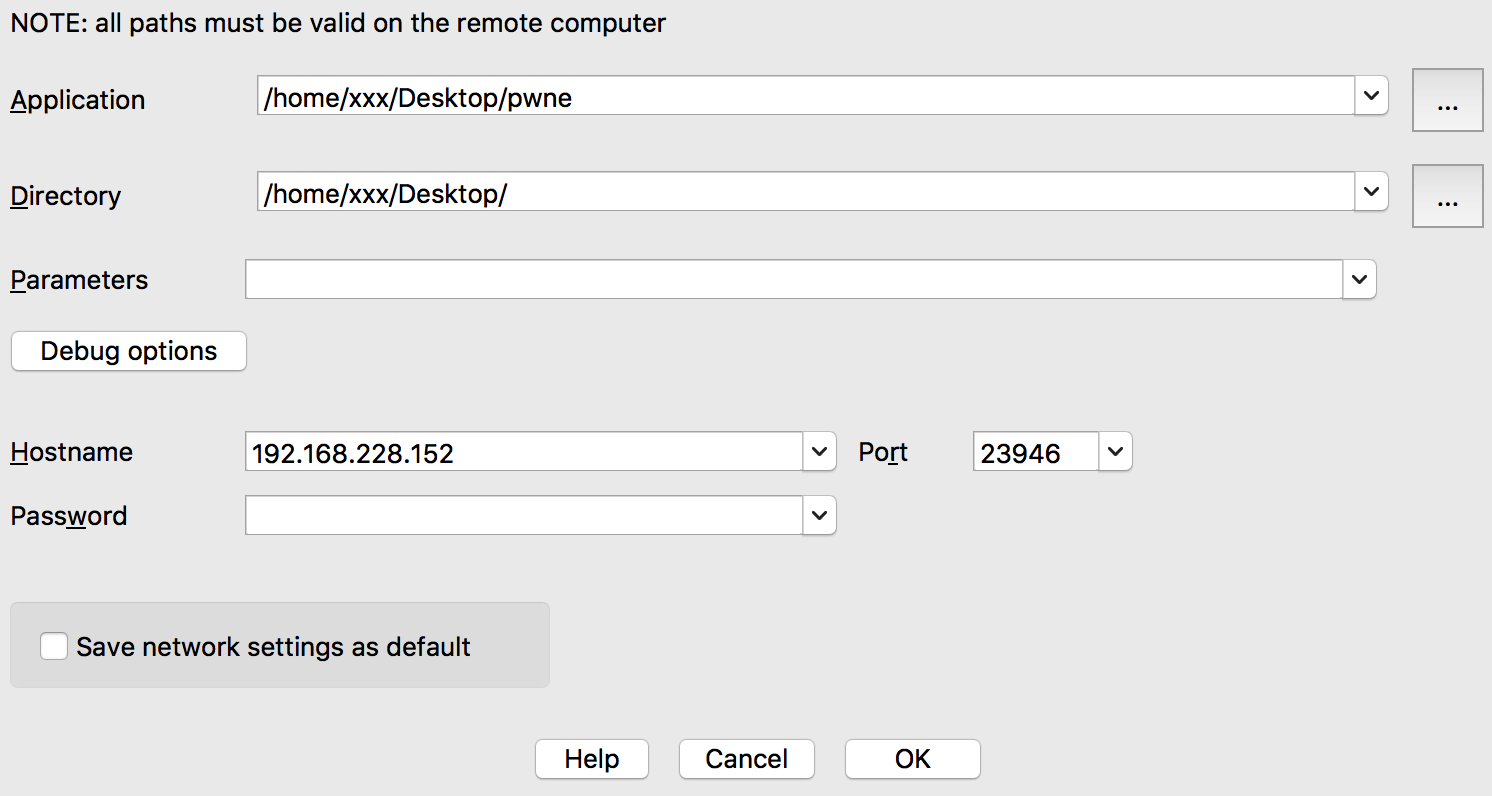
Task: Click the Save network settings label text
Action: pos(273,647)
